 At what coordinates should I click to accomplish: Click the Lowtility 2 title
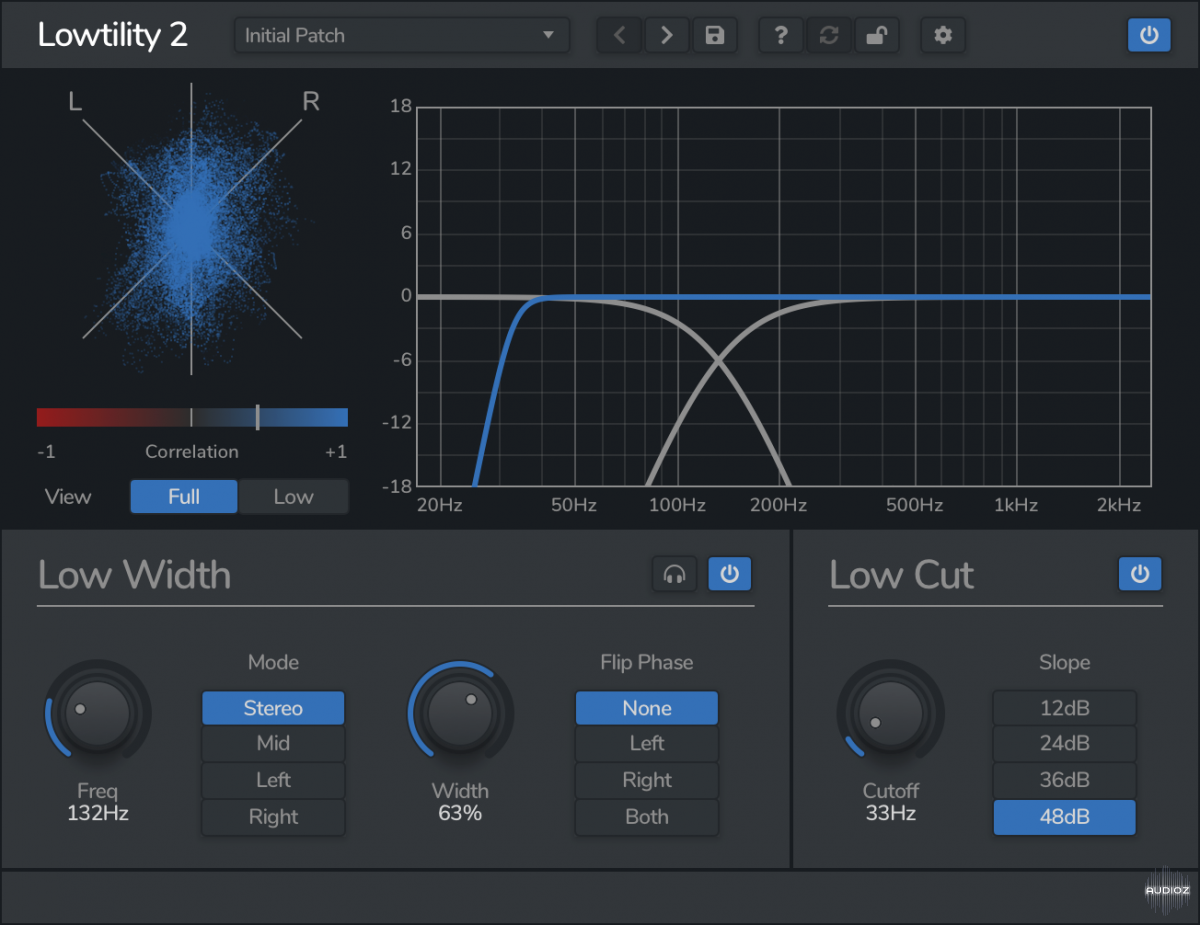tap(112, 35)
